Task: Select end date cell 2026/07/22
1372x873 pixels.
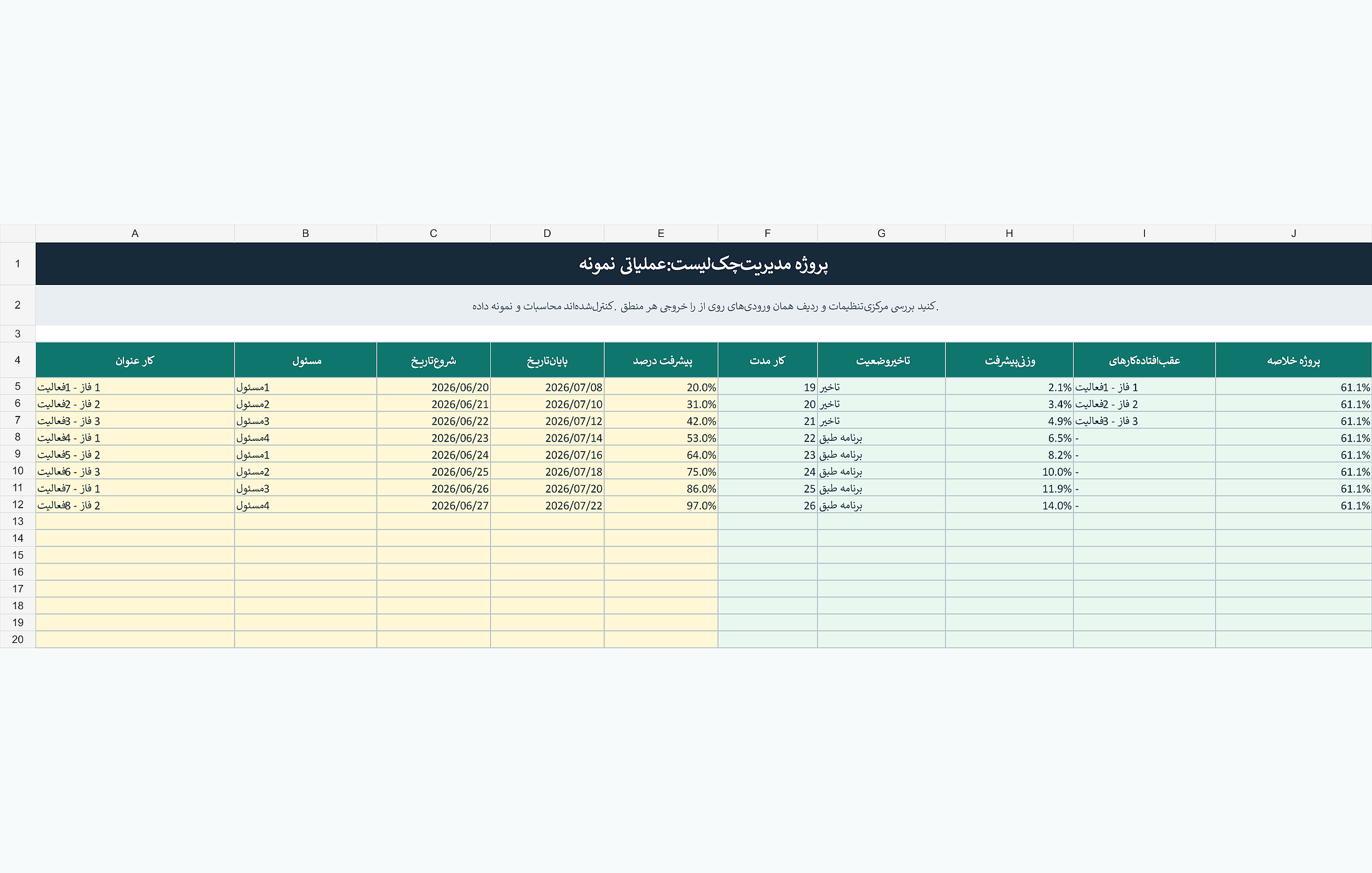Action: pos(547,505)
